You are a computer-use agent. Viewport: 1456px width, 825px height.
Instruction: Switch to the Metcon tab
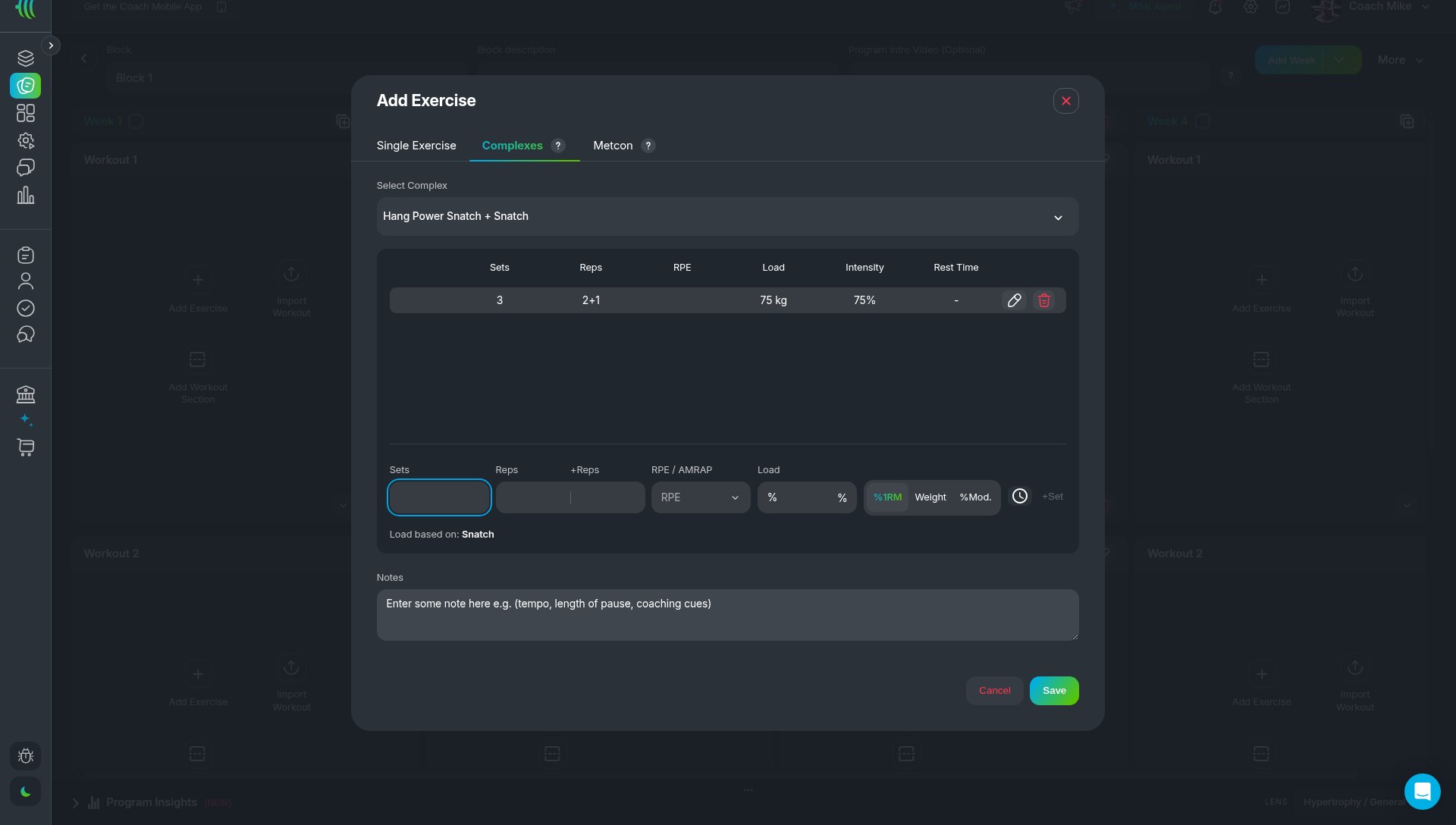click(x=613, y=146)
